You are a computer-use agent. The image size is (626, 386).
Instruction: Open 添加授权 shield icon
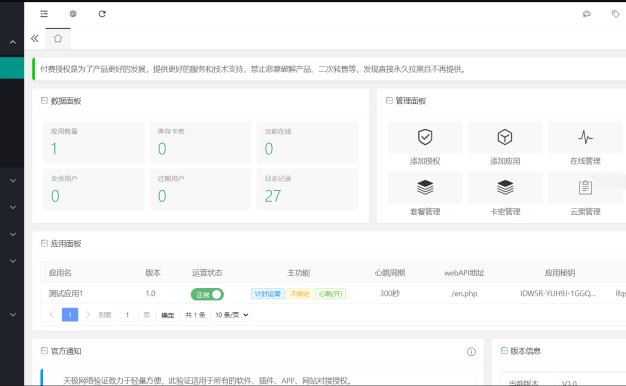[425, 137]
